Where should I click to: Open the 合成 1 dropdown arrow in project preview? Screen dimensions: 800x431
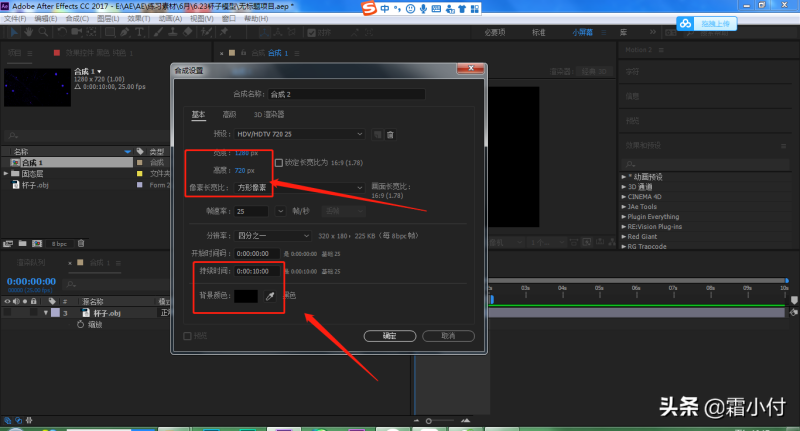point(99,71)
